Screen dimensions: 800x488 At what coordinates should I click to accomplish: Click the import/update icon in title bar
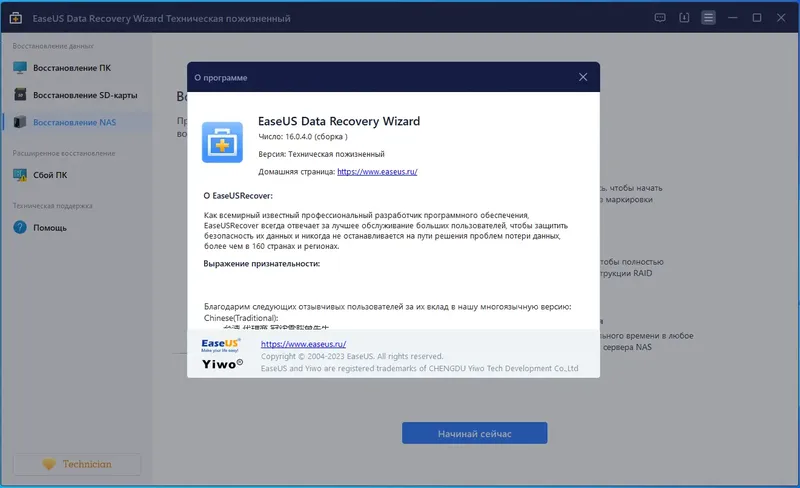point(684,18)
